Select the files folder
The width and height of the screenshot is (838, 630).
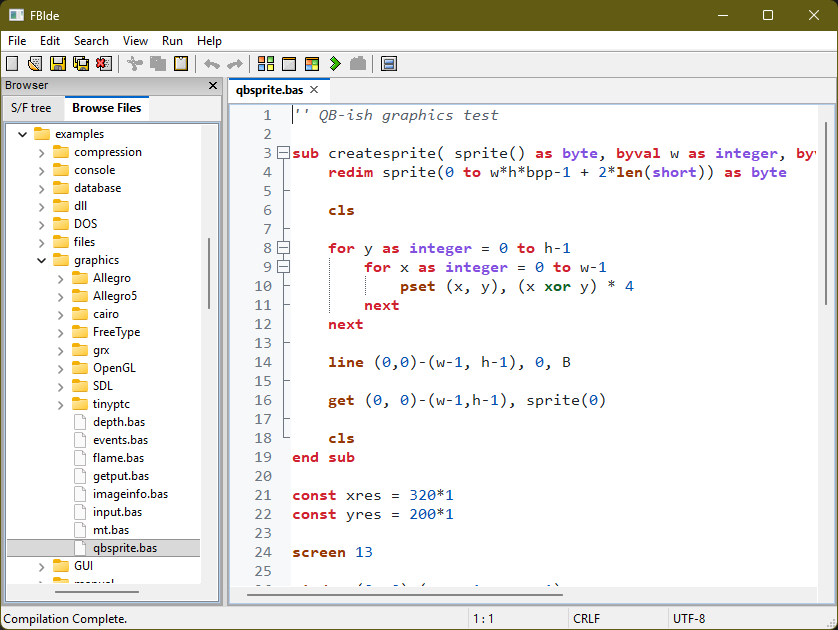[x=84, y=242]
